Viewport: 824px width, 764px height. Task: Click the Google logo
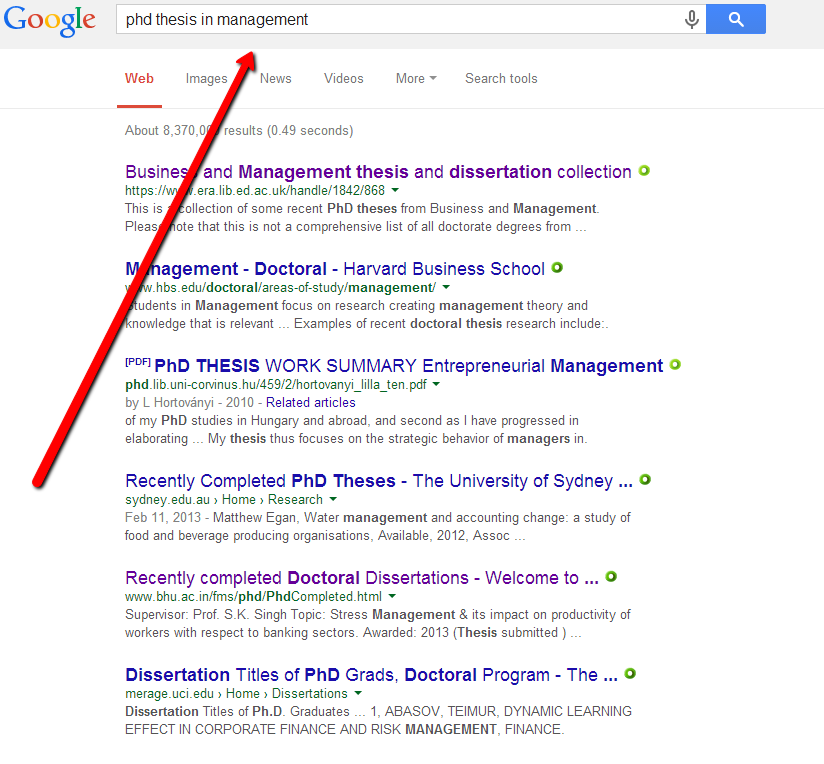coord(49,20)
